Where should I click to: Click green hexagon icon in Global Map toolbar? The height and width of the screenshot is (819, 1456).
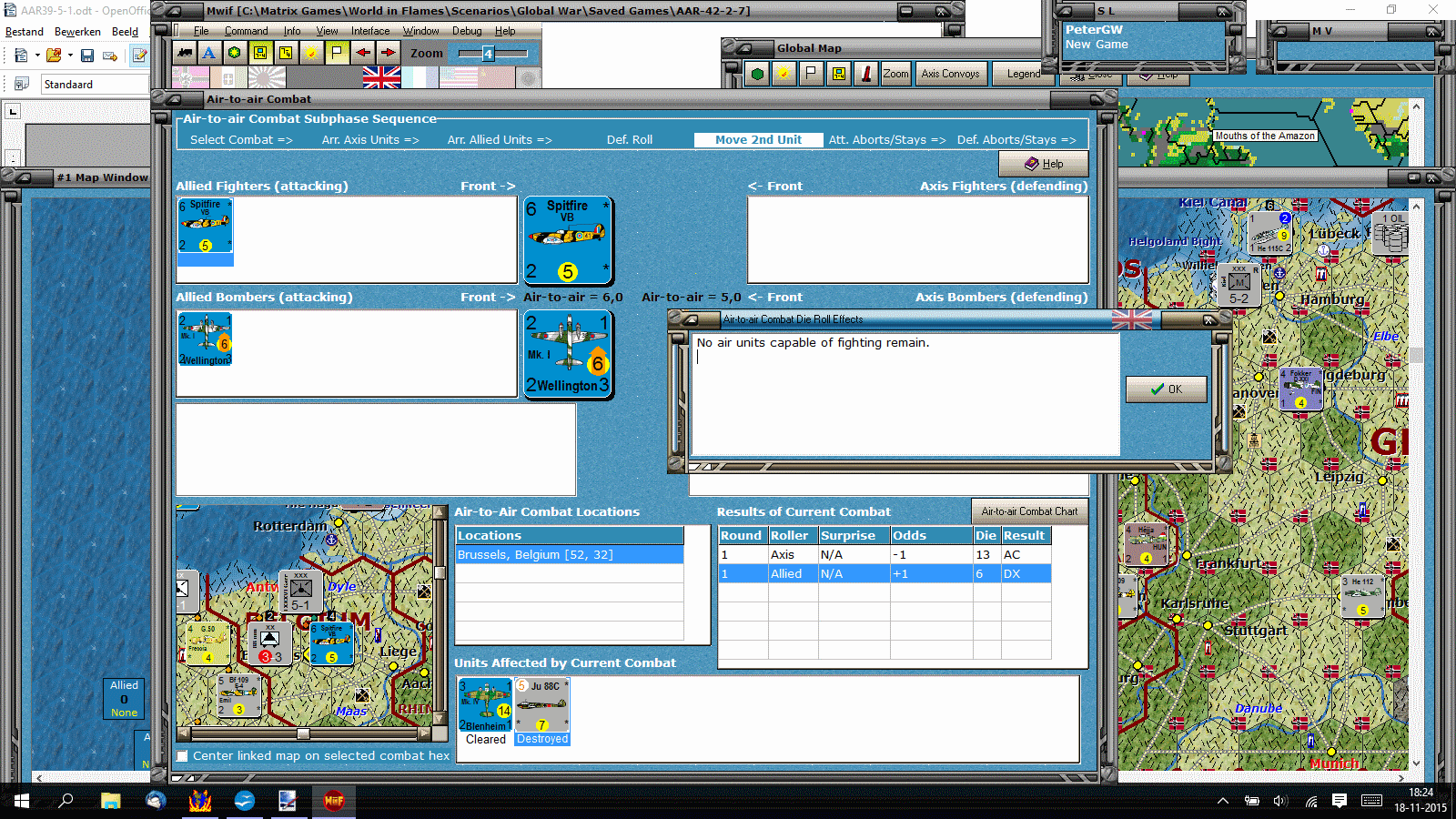tap(757, 74)
